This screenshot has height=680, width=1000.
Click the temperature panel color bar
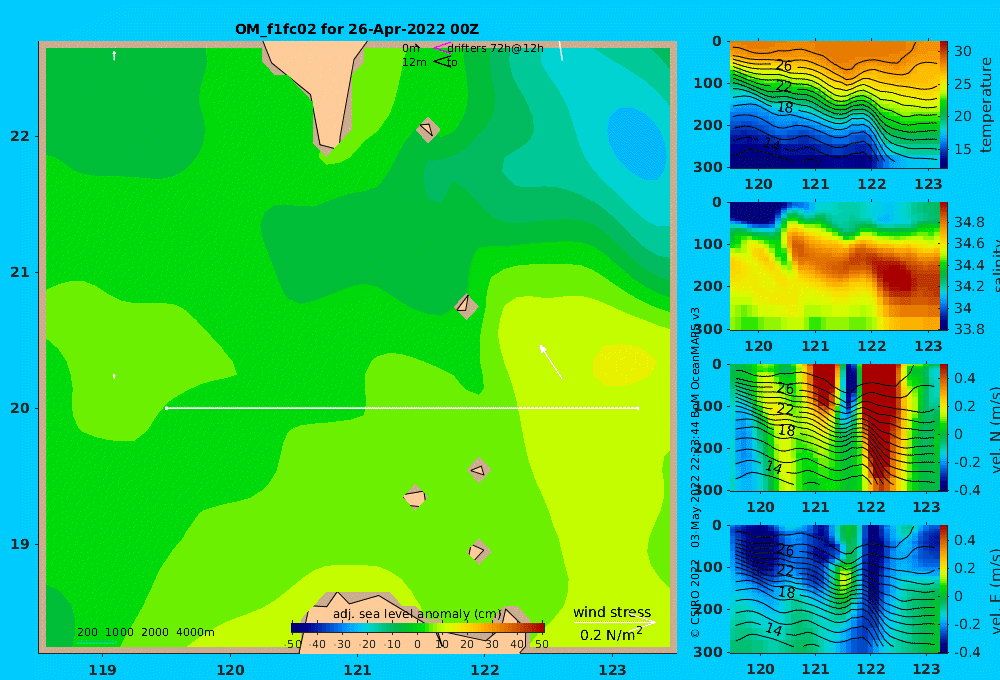pos(943,105)
